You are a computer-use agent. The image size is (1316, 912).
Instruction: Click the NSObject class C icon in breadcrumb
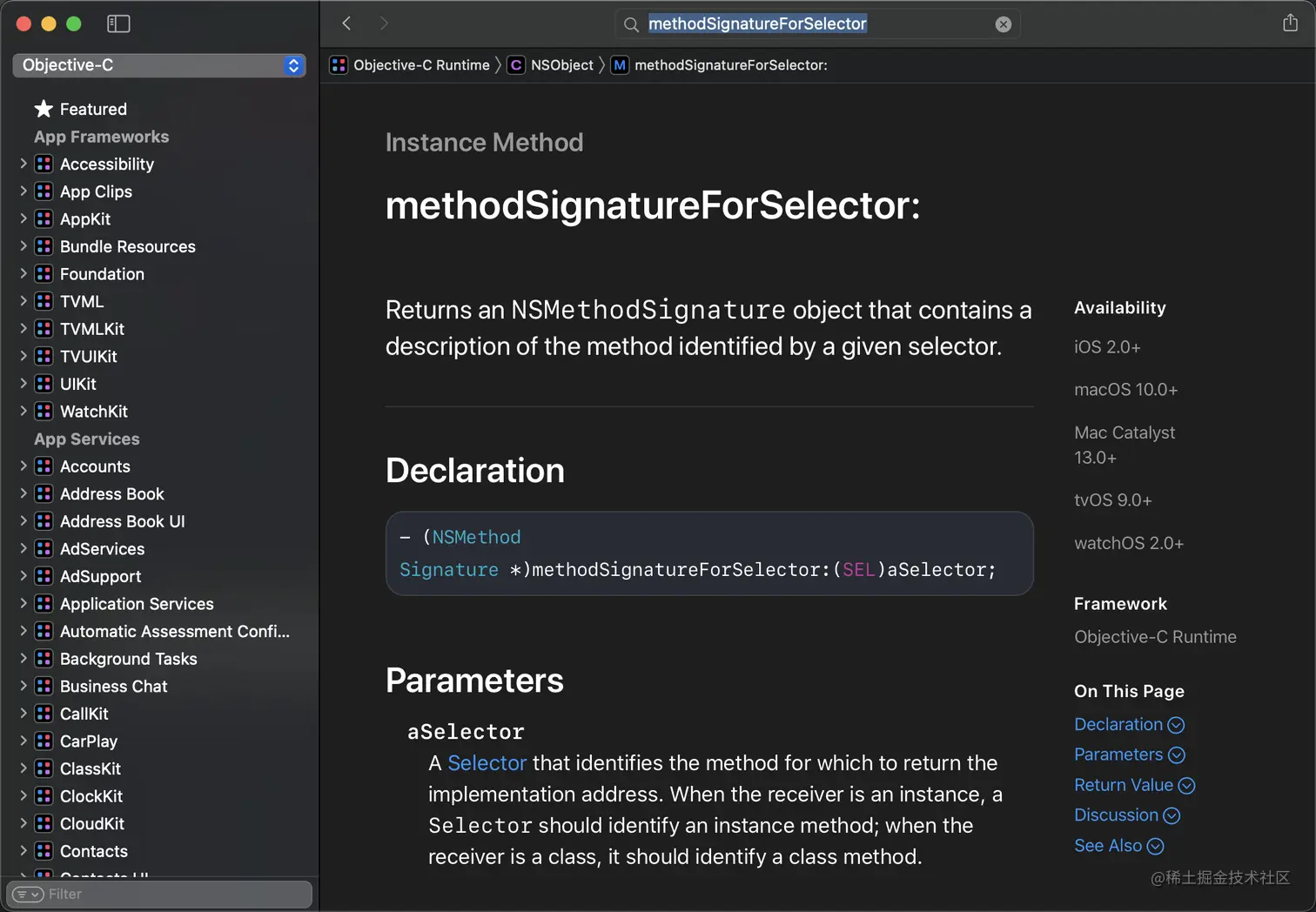tap(516, 65)
